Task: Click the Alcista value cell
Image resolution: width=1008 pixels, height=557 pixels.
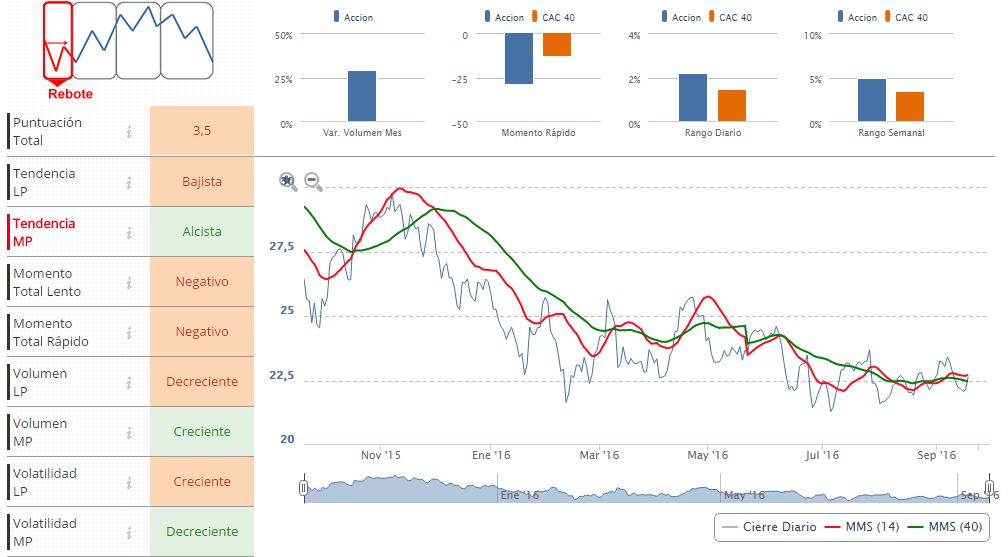Action: [x=202, y=232]
